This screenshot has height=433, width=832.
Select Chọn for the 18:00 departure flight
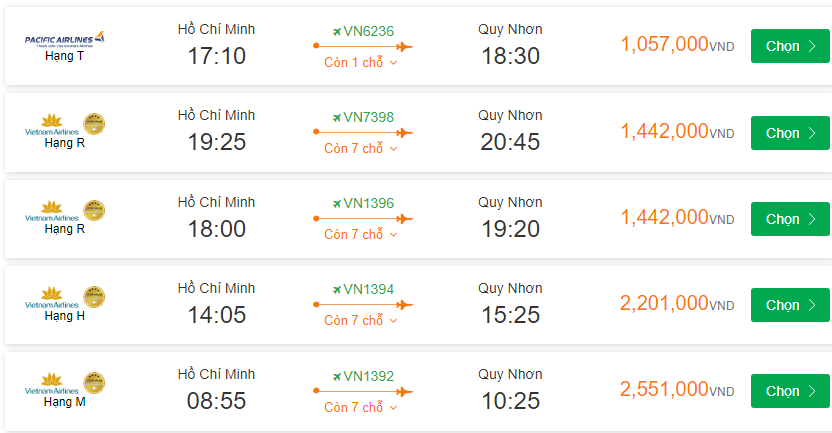790,219
